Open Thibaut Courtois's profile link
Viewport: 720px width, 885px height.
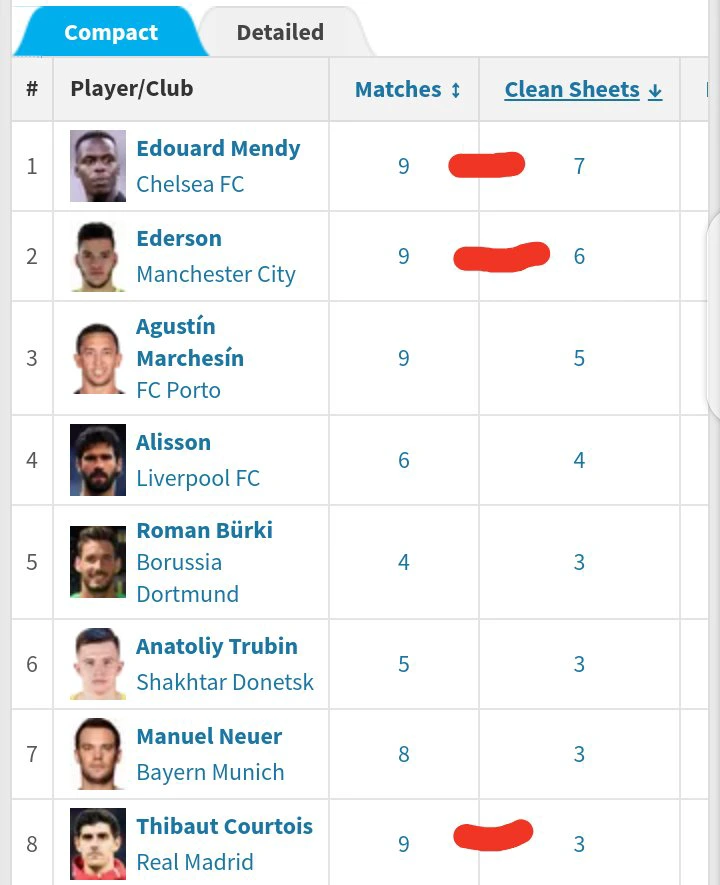224,827
